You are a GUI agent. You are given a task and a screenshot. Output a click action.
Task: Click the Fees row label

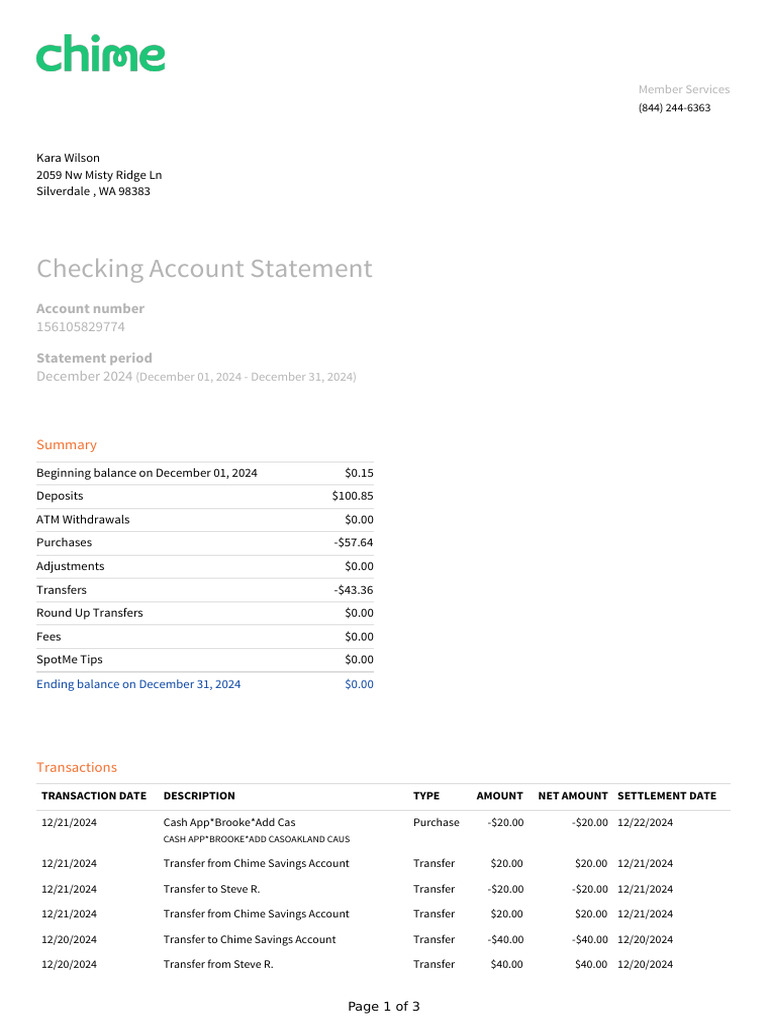(x=48, y=637)
